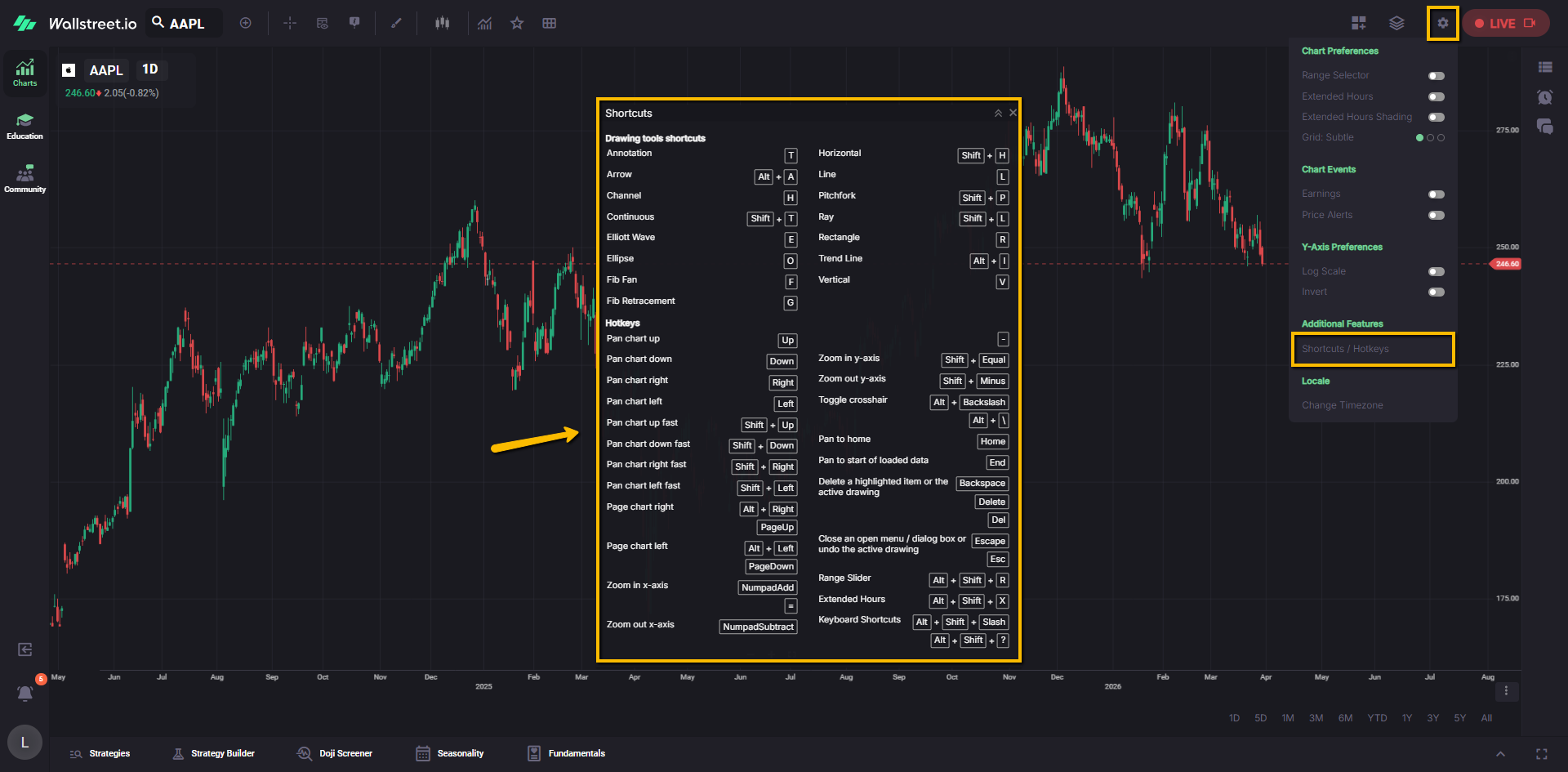Open the chat bubbles icon
The height and width of the screenshot is (772, 1568).
pyautogui.click(x=1544, y=127)
